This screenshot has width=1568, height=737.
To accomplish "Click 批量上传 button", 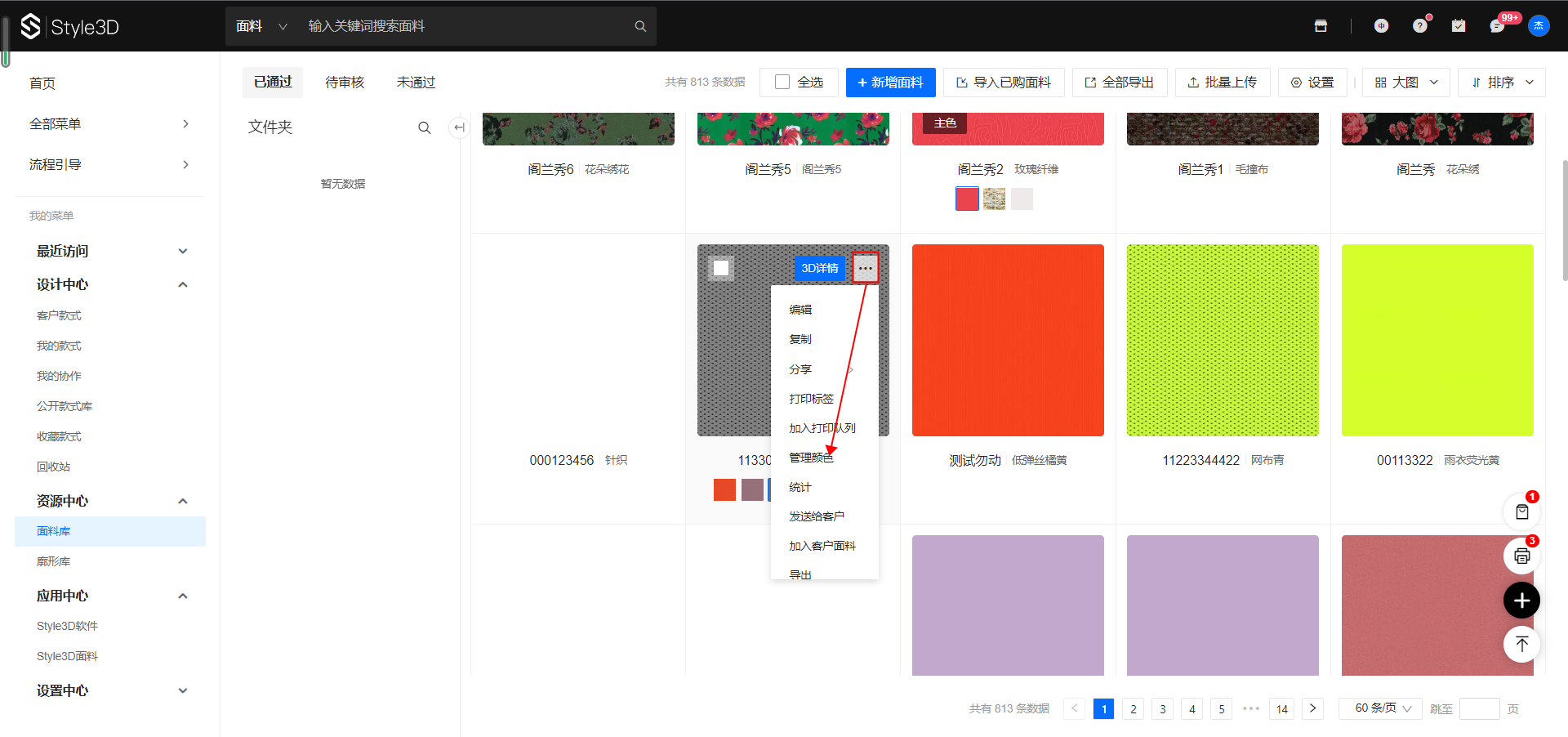I will 1223,83.
